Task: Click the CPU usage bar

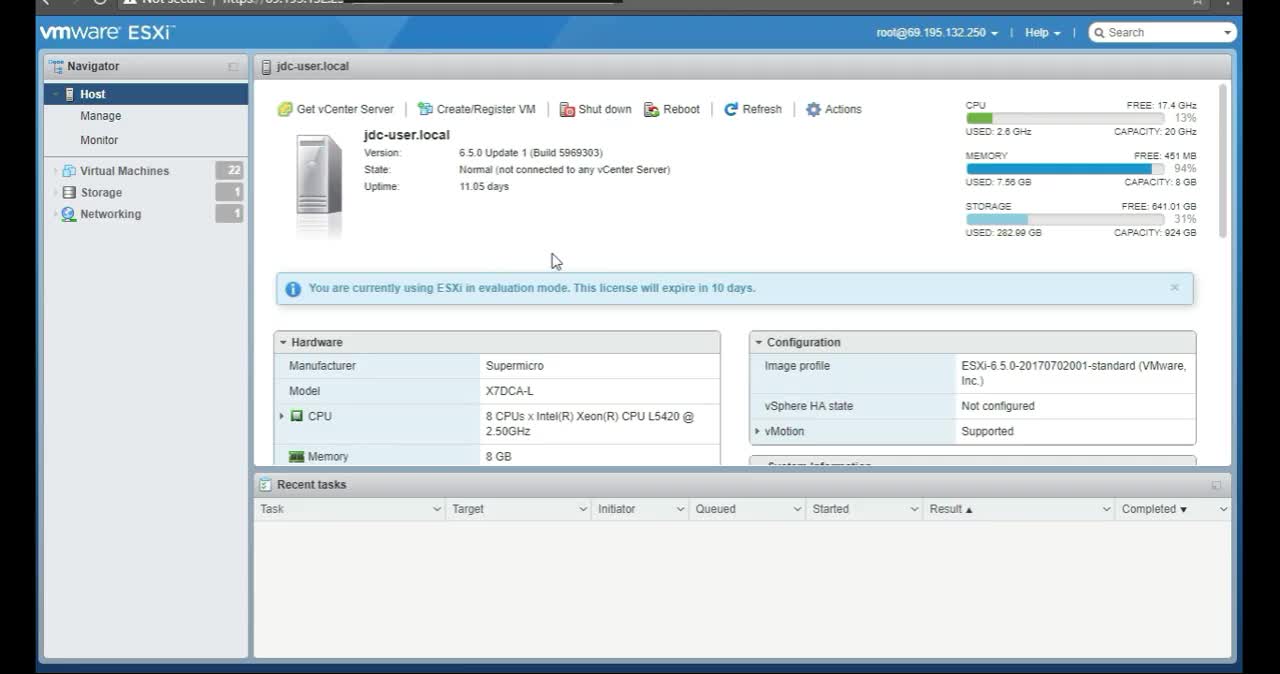Action: pos(1065,118)
